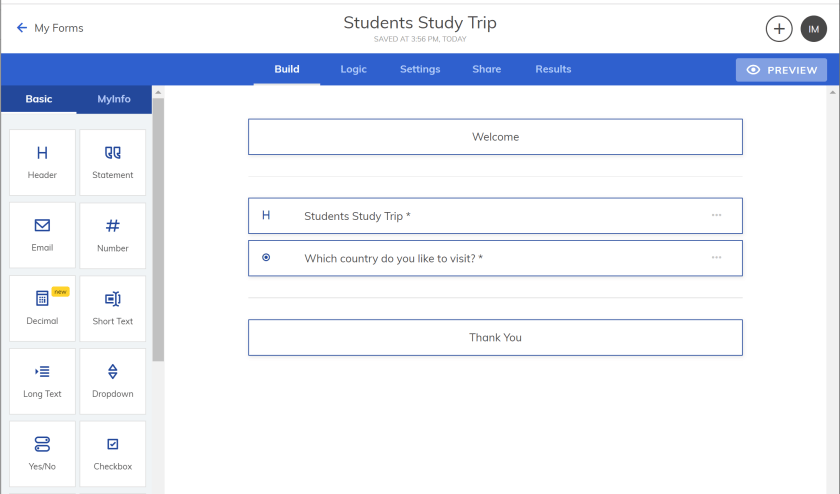Go back to My Forms
Viewport: 840px width, 494px height.
pos(50,28)
